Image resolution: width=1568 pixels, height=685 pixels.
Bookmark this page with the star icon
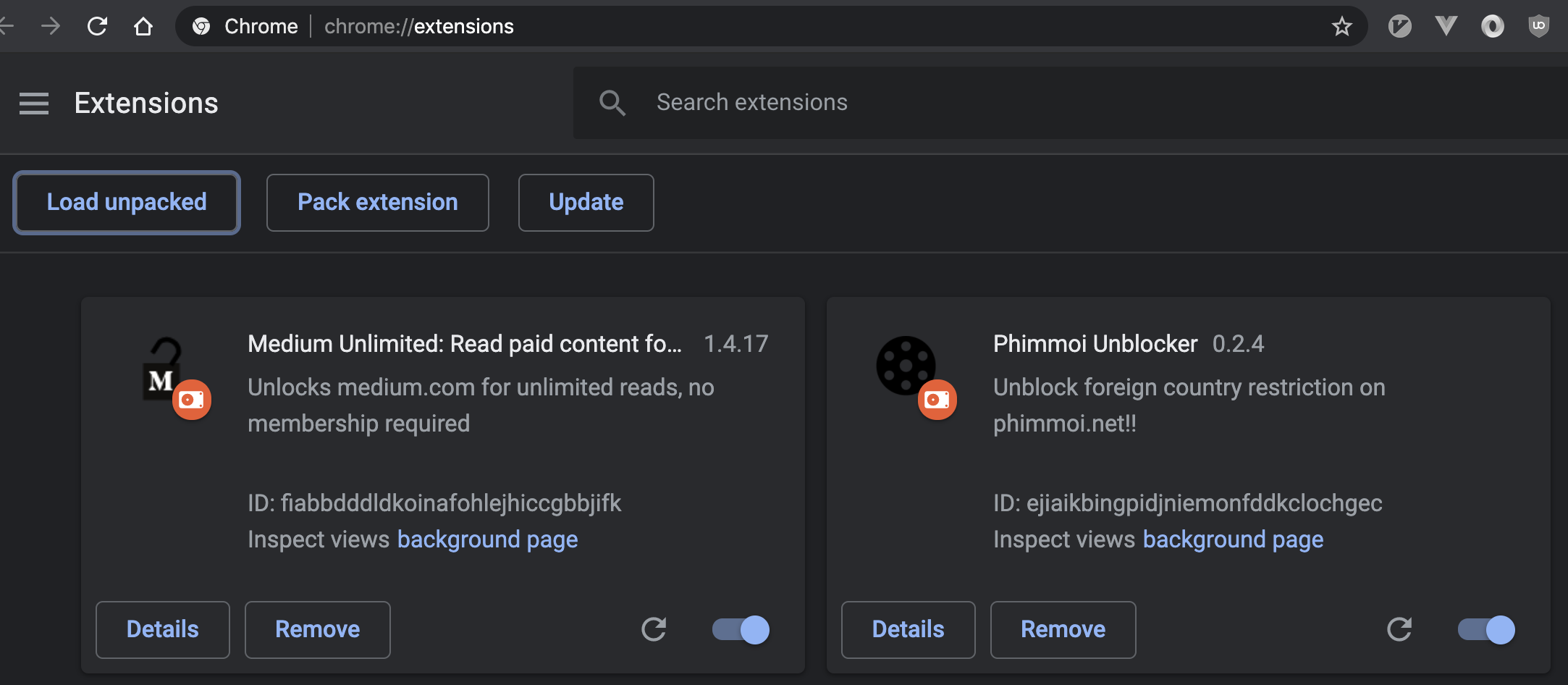pyautogui.click(x=1341, y=27)
